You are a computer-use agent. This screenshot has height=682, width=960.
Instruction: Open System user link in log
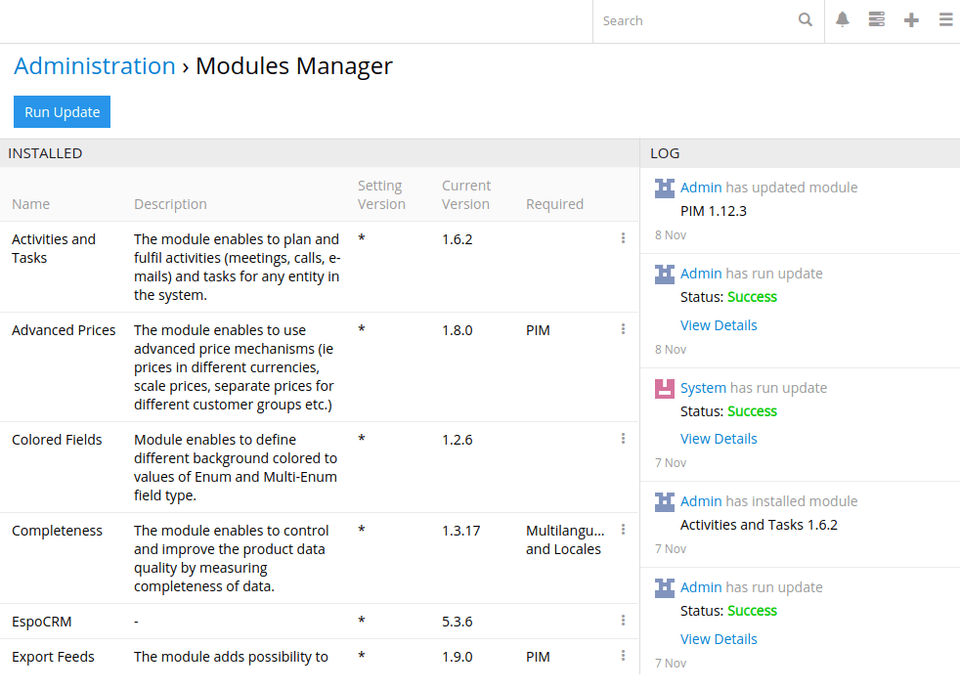point(703,388)
